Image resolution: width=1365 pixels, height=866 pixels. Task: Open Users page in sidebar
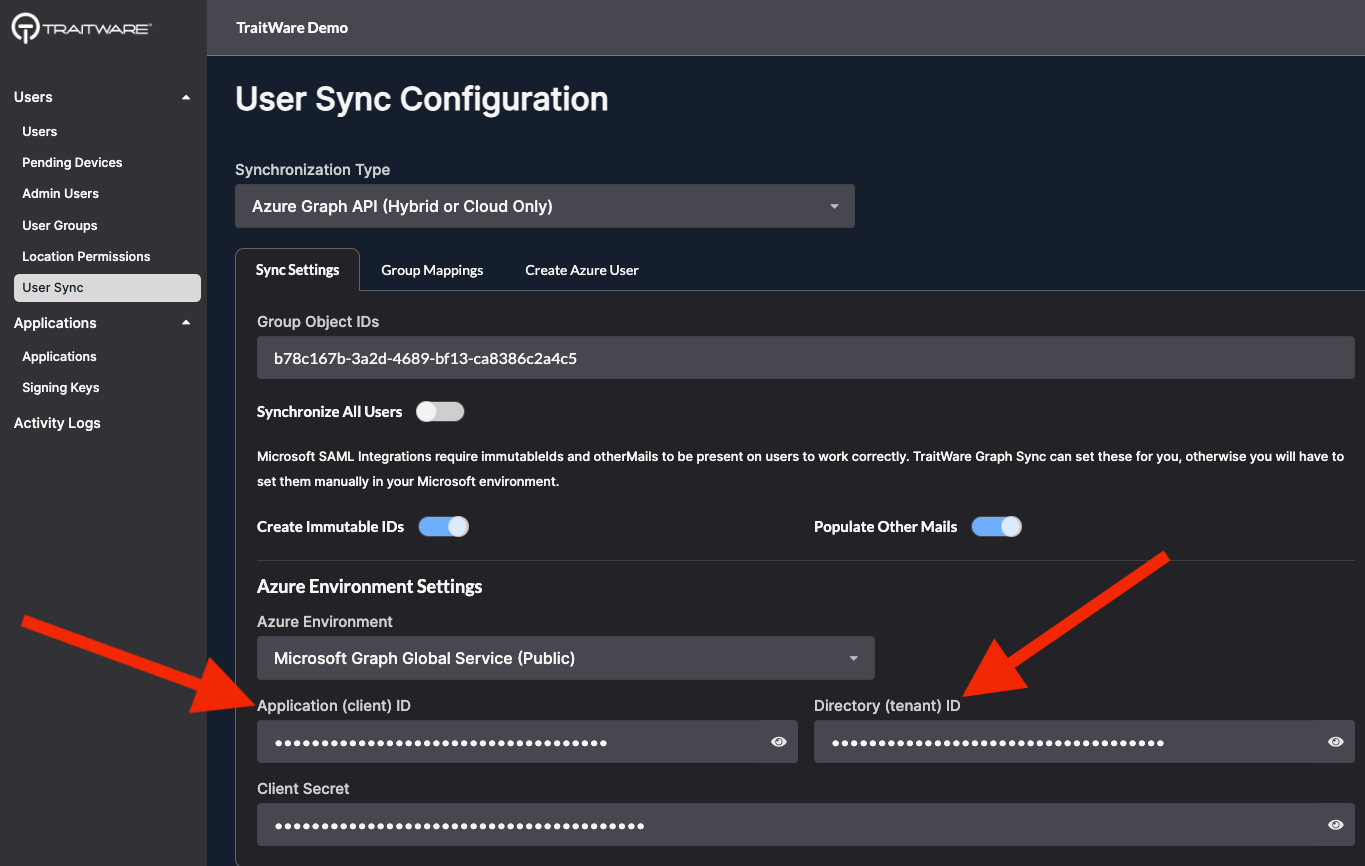tap(40, 131)
